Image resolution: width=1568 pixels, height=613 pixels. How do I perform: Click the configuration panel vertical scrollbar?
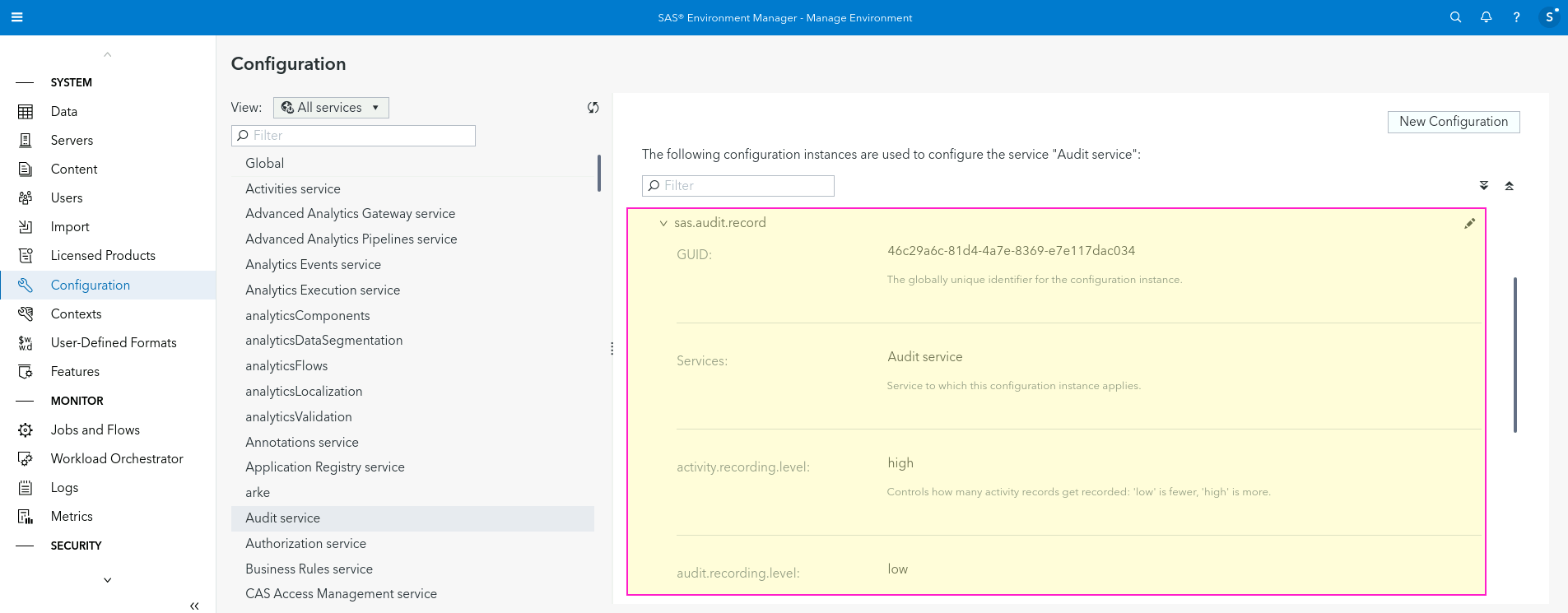pos(1514,354)
